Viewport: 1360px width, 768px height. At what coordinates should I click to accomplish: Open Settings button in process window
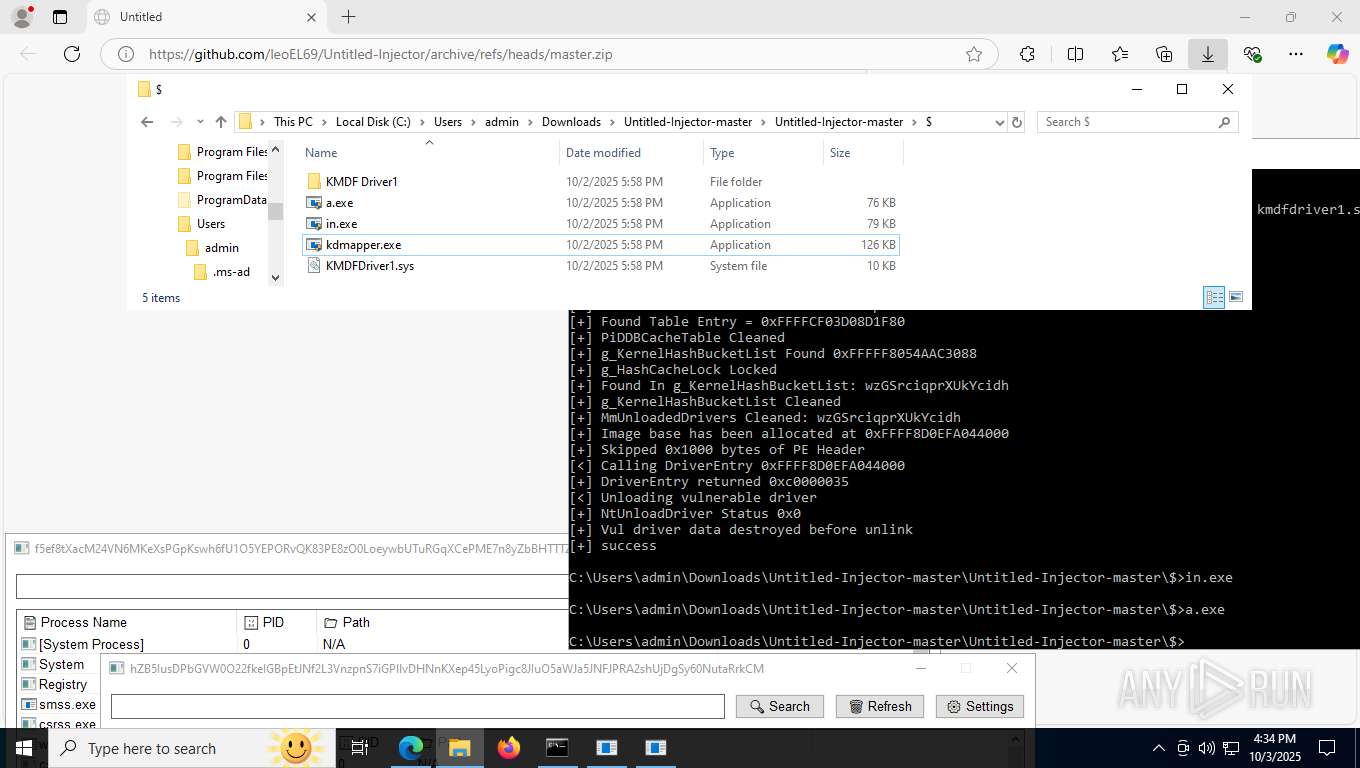pyautogui.click(x=980, y=706)
